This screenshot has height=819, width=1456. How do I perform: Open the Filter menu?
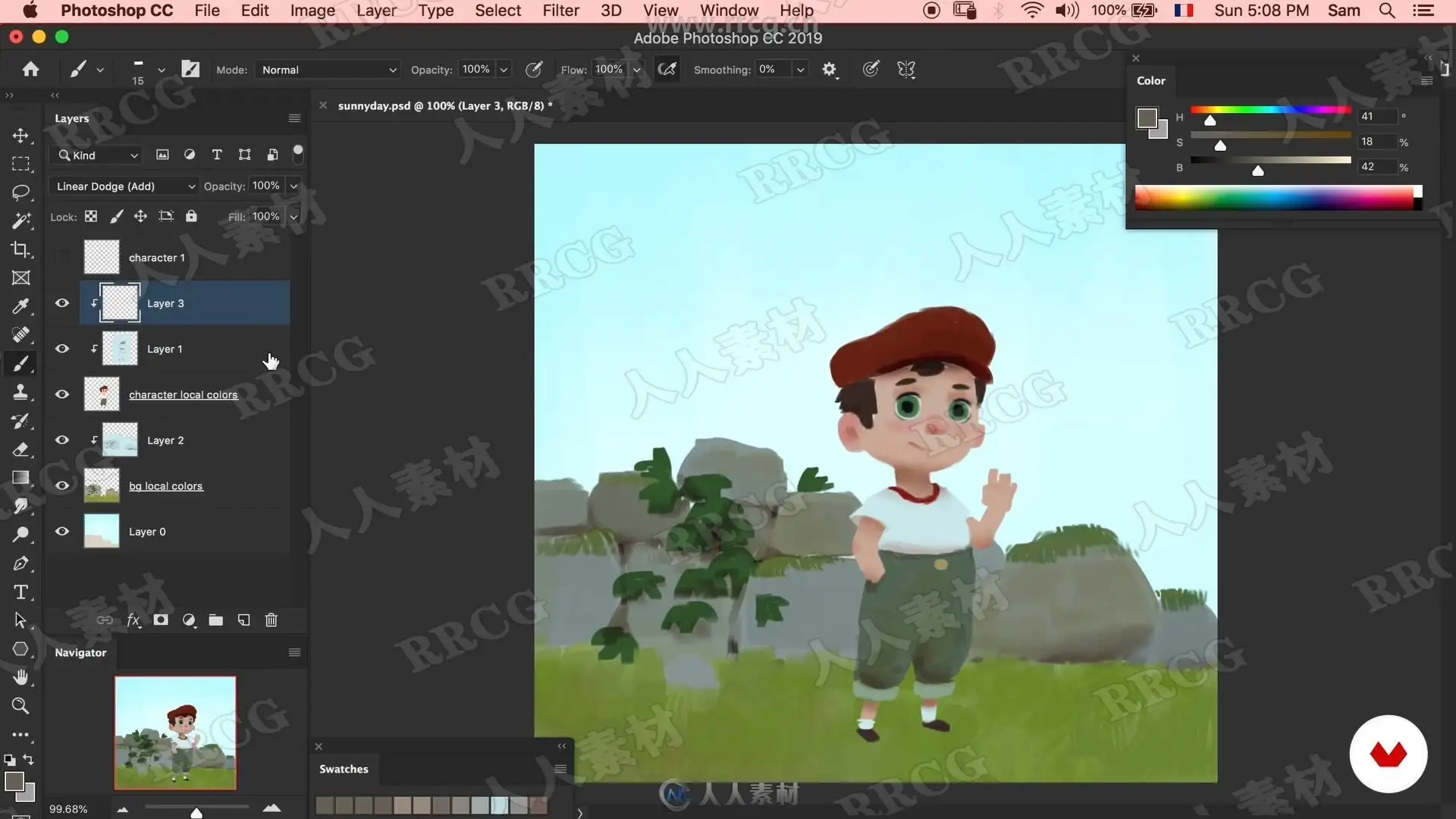tap(560, 11)
